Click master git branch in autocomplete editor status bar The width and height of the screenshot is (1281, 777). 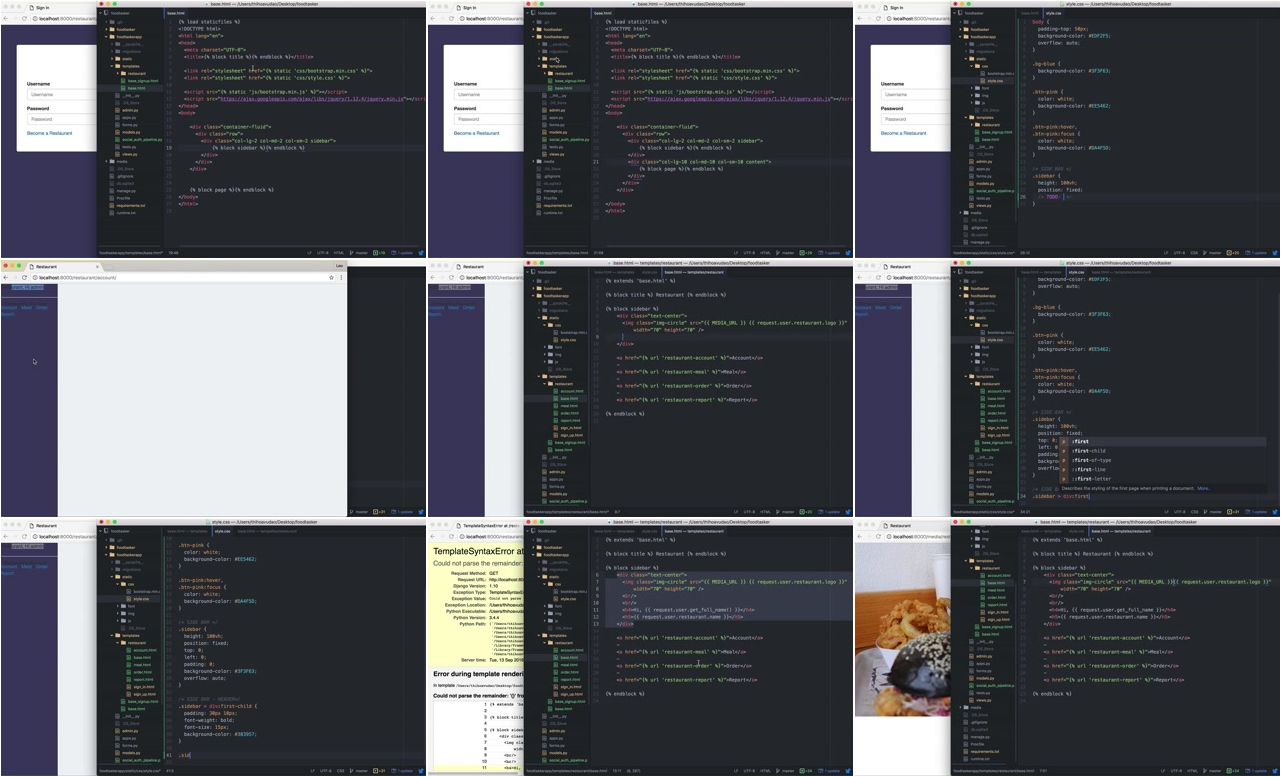pyautogui.click(x=1213, y=512)
